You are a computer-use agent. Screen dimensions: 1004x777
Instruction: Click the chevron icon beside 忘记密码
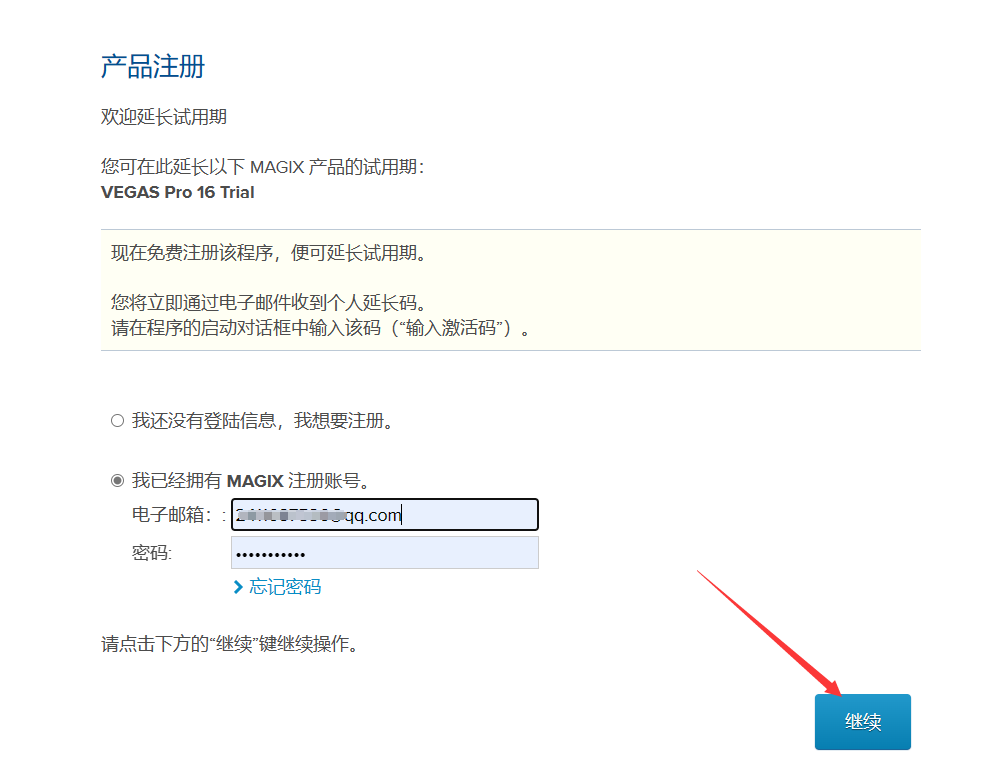coord(238,587)
